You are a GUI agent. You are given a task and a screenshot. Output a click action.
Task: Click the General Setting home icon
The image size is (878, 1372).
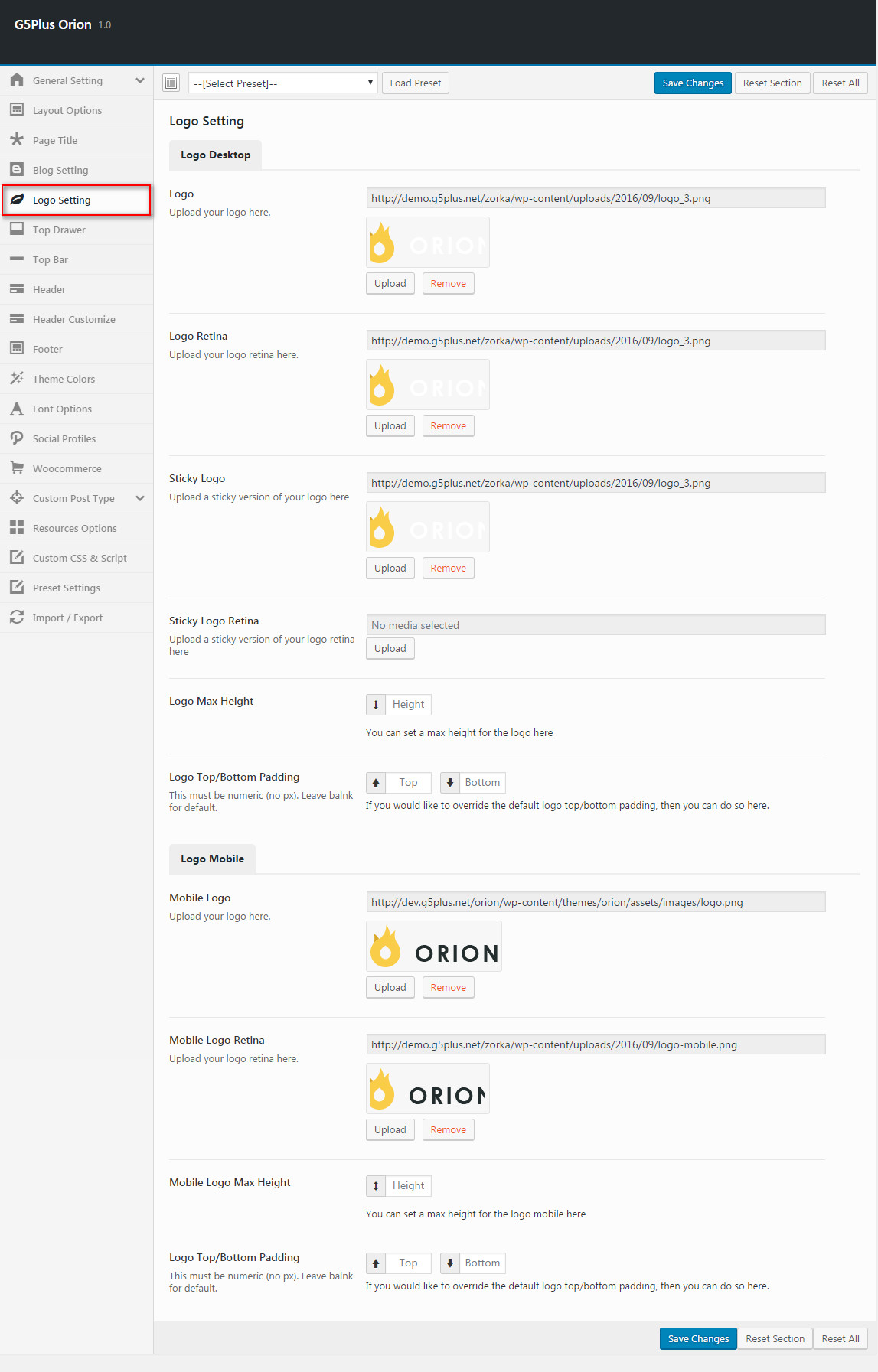point(17,80)
